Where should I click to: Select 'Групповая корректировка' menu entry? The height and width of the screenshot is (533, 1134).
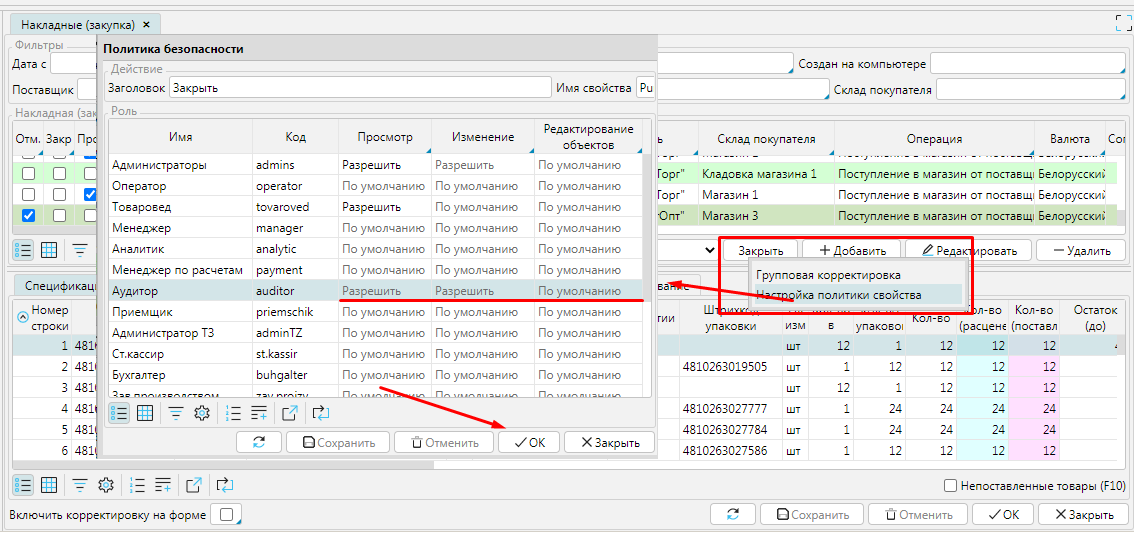(x=828, y=275)
